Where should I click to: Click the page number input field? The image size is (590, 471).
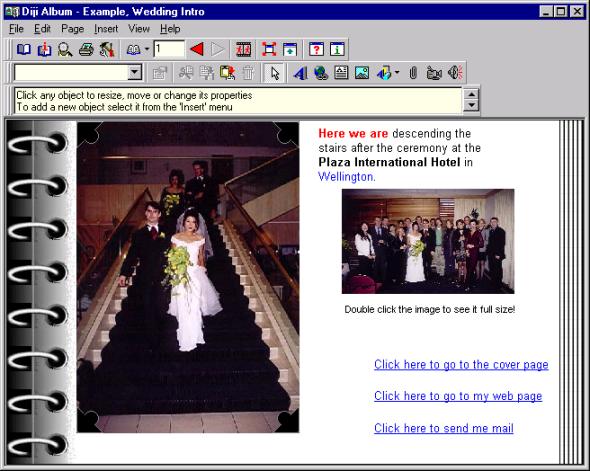tap(169, 49)
